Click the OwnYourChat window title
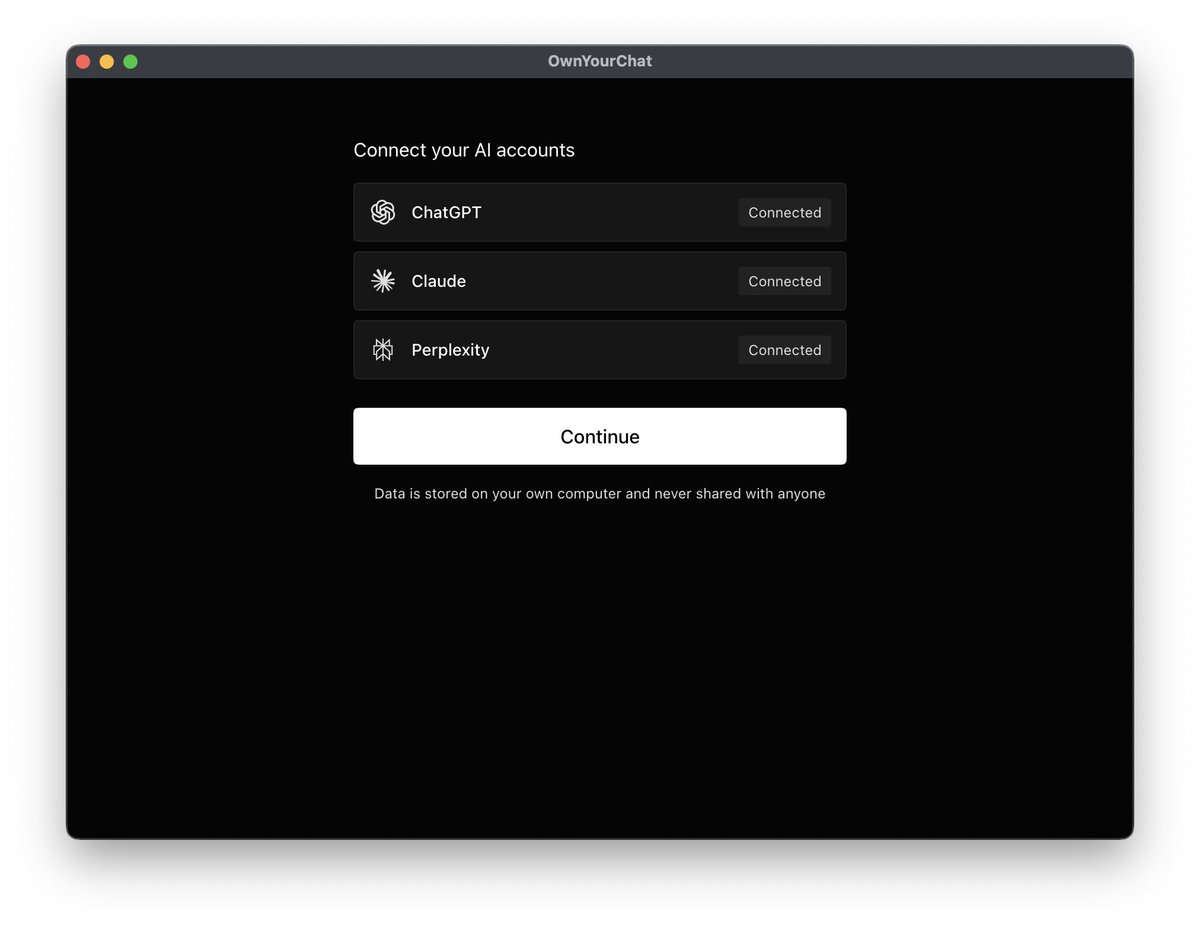 pyautogui.click(x=600, y=61)
